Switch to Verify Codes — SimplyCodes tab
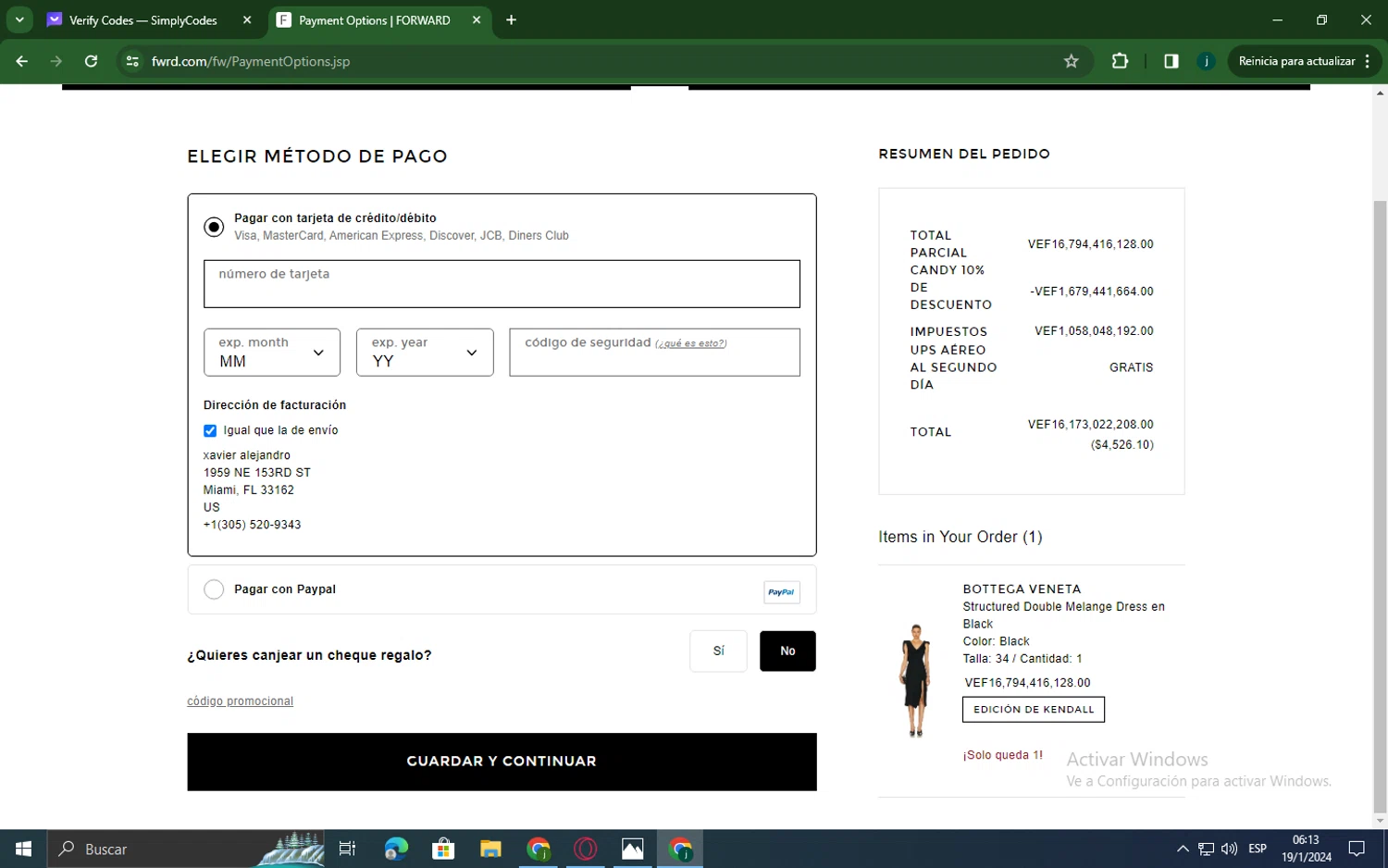The height and width of the screenshot is (868, 1388). (x=143, y=20)
